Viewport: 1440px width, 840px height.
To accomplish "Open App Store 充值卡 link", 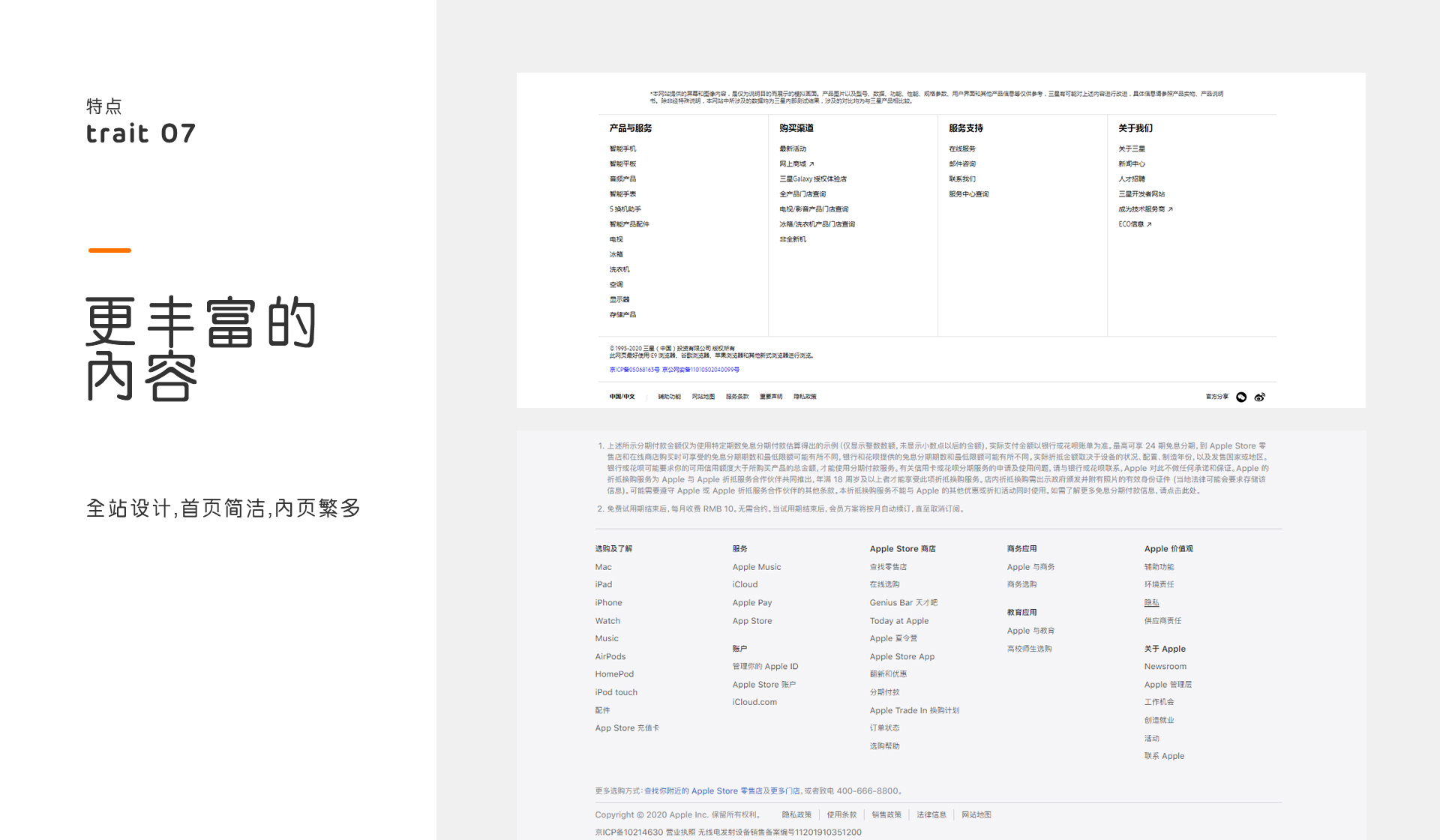I will point(627,728).
